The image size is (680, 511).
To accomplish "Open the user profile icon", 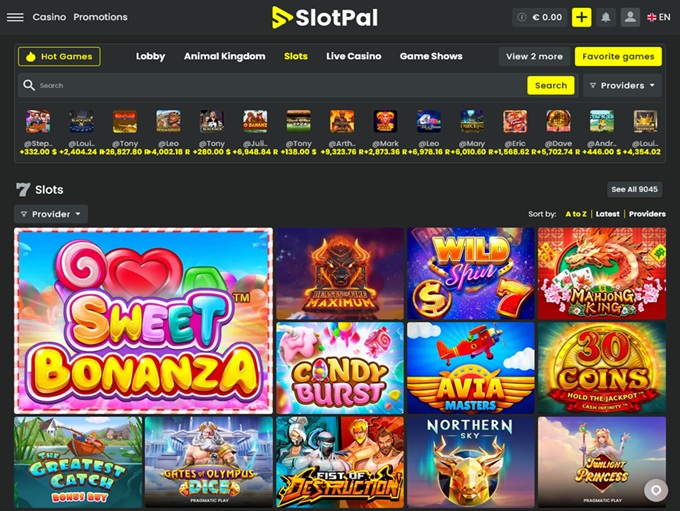I will coord(630,17).
